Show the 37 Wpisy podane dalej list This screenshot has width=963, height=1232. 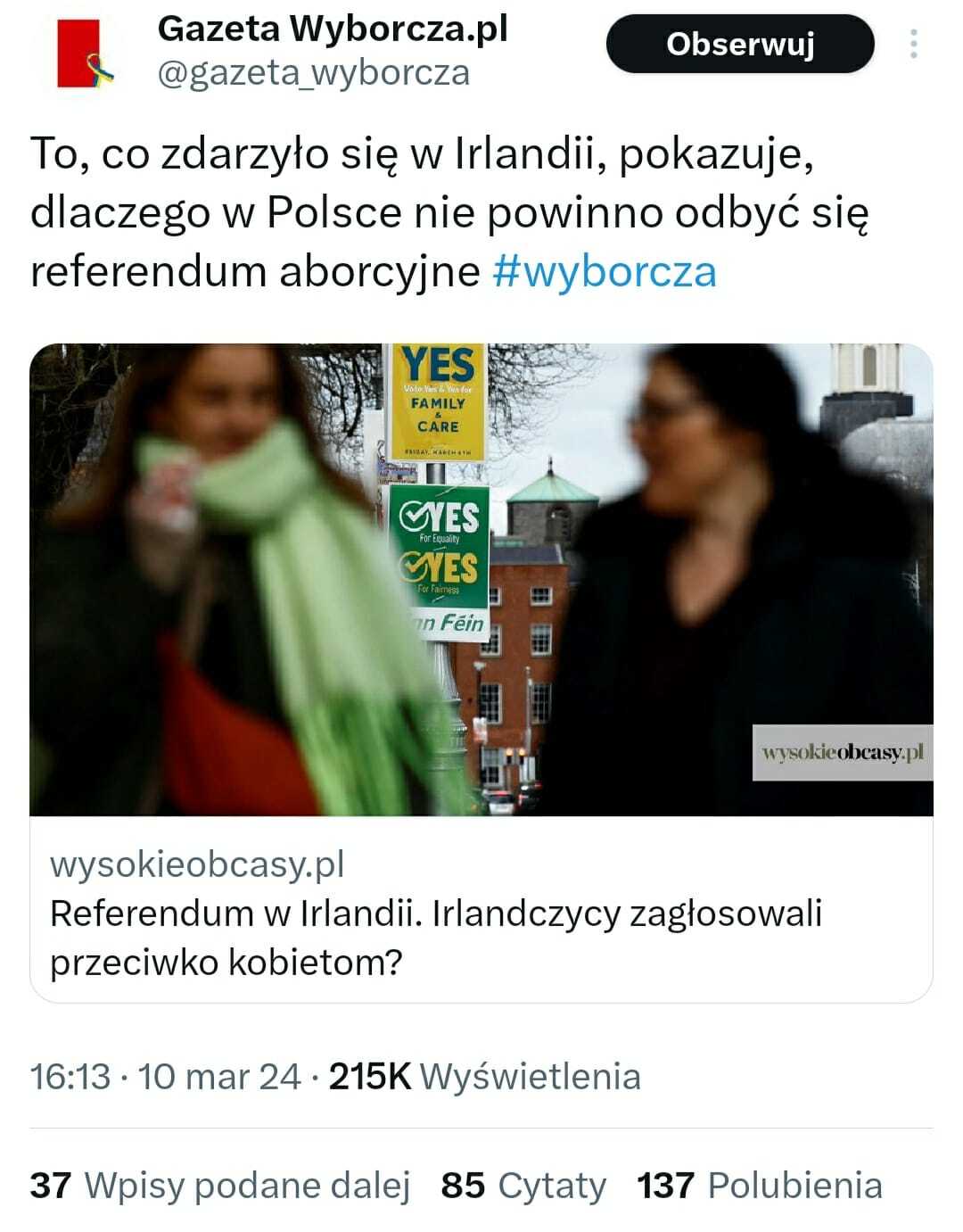220,1186
